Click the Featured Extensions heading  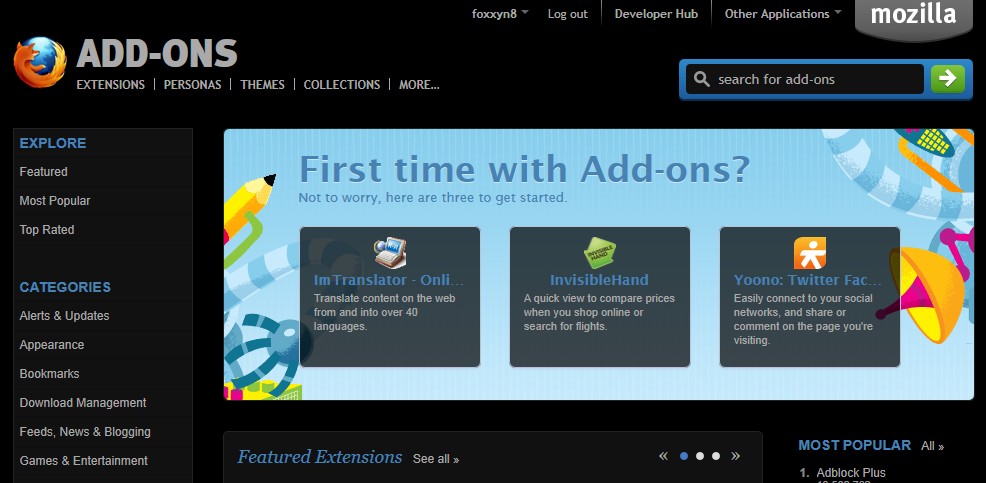click(x=319, y=457)
